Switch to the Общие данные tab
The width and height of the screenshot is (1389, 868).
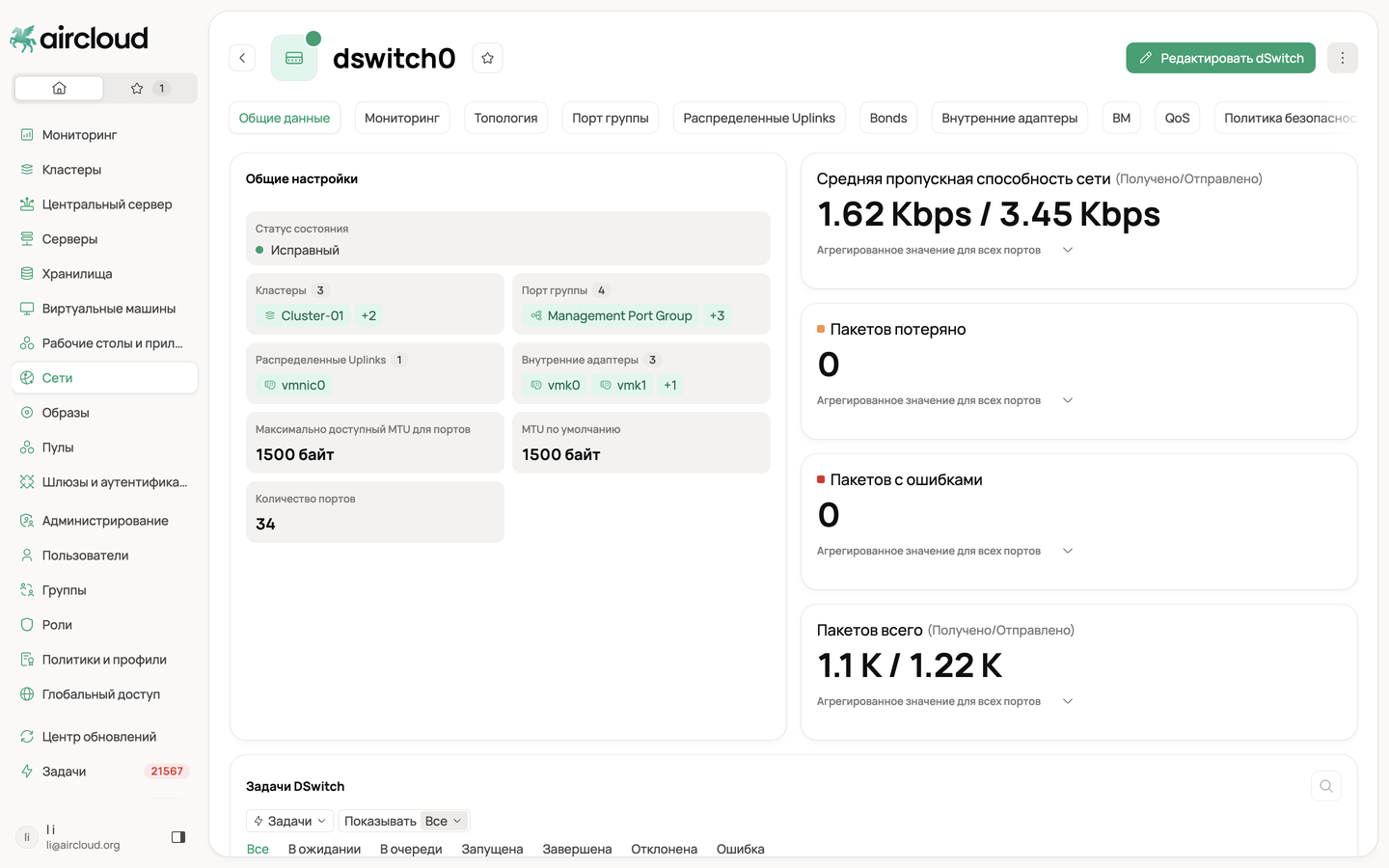(x=285, y=118)
